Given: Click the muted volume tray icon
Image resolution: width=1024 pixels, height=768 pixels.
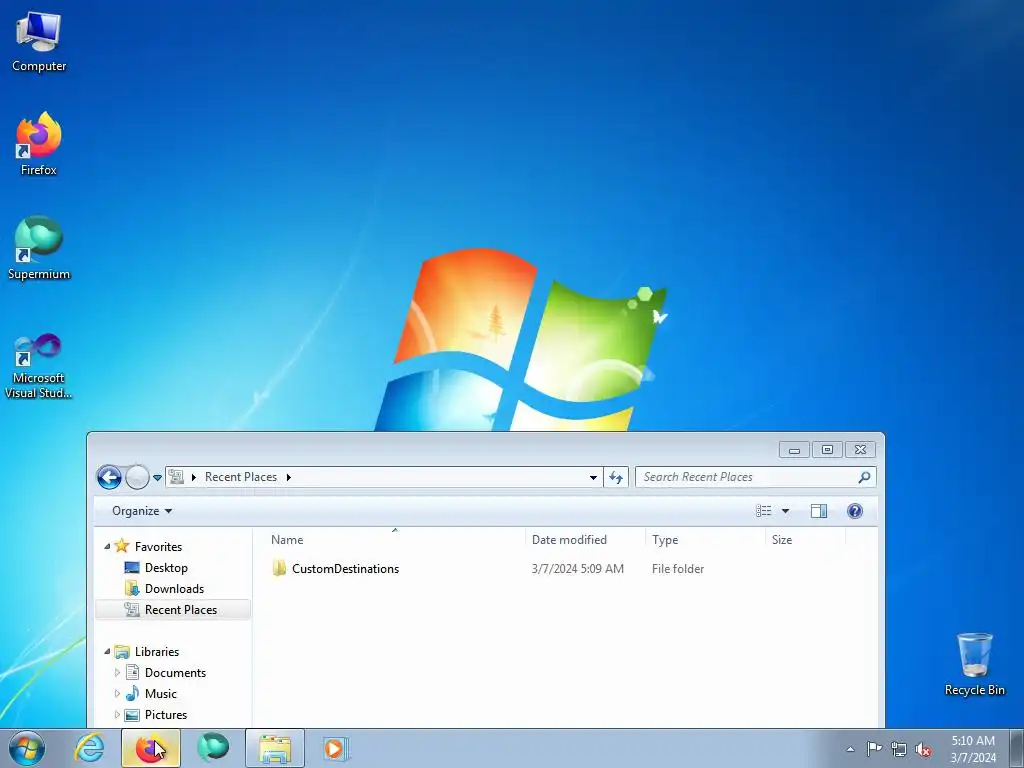Looking at the screenshot, I should (923, 750).
